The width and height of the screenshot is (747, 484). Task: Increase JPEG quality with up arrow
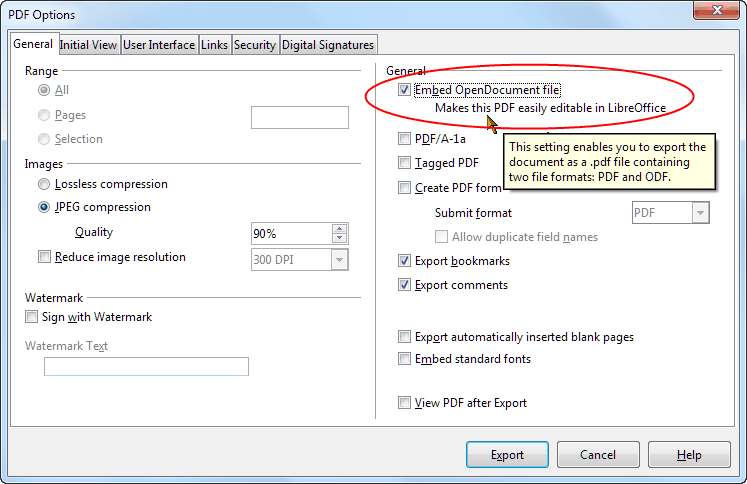click(x=339, y=228)
